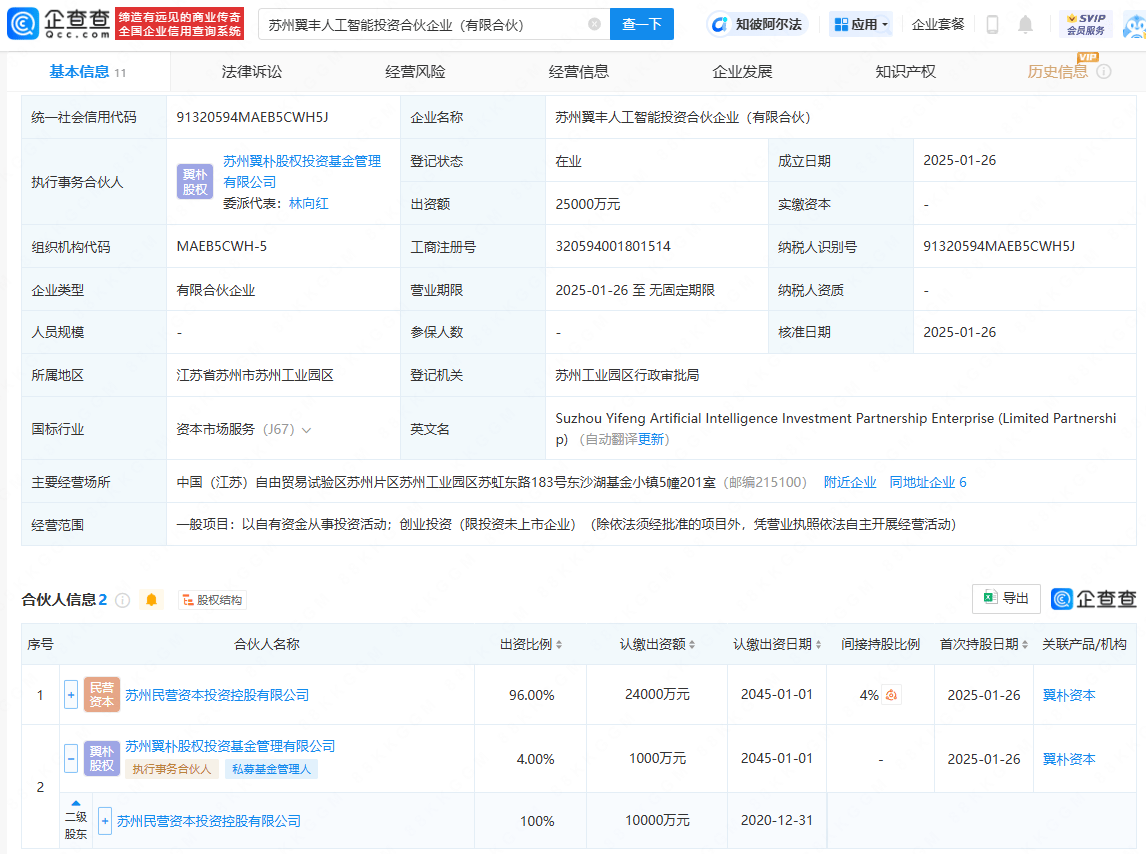
Task: Switch to the 知识产权 tab
Action: [906, 72]
